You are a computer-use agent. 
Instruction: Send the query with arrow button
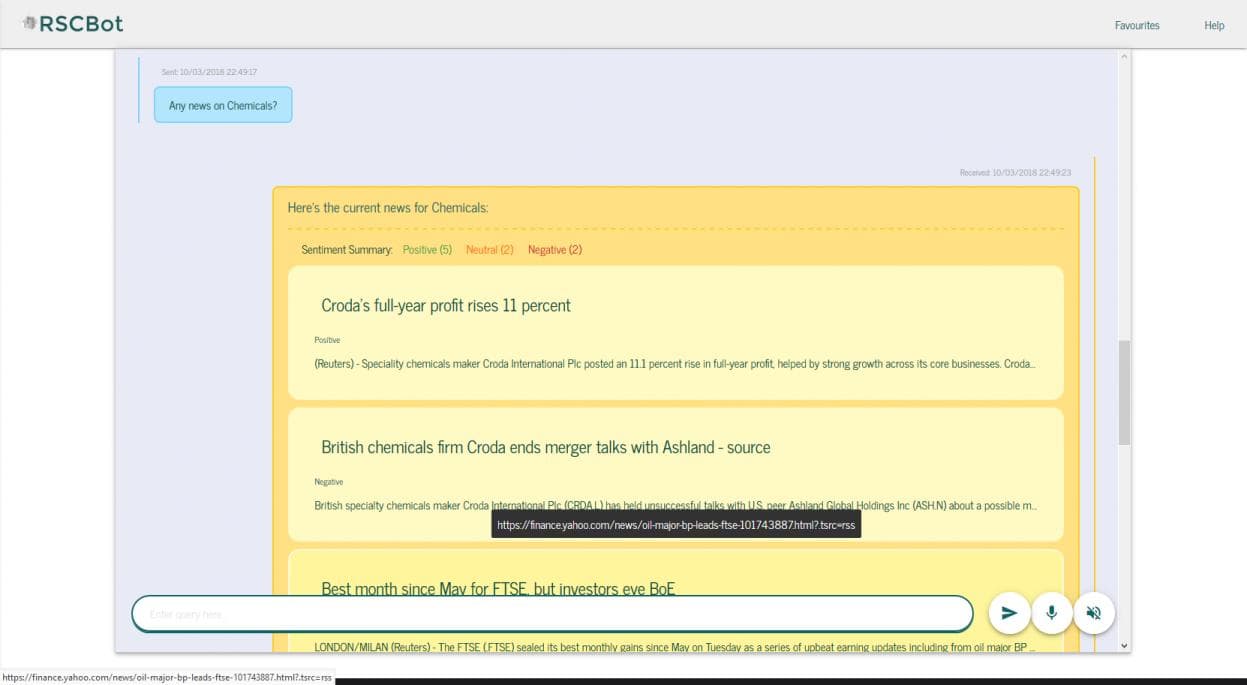1009,613
